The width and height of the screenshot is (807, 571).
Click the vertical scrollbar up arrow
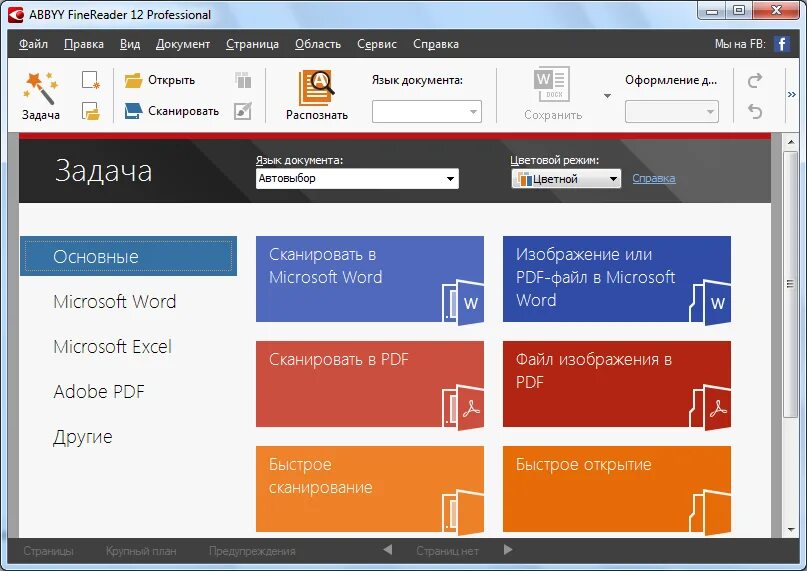coord(791,141)
